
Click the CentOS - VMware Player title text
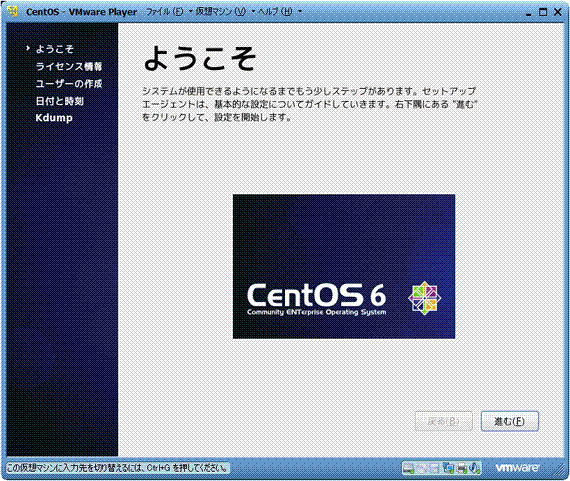coord(81,12)
